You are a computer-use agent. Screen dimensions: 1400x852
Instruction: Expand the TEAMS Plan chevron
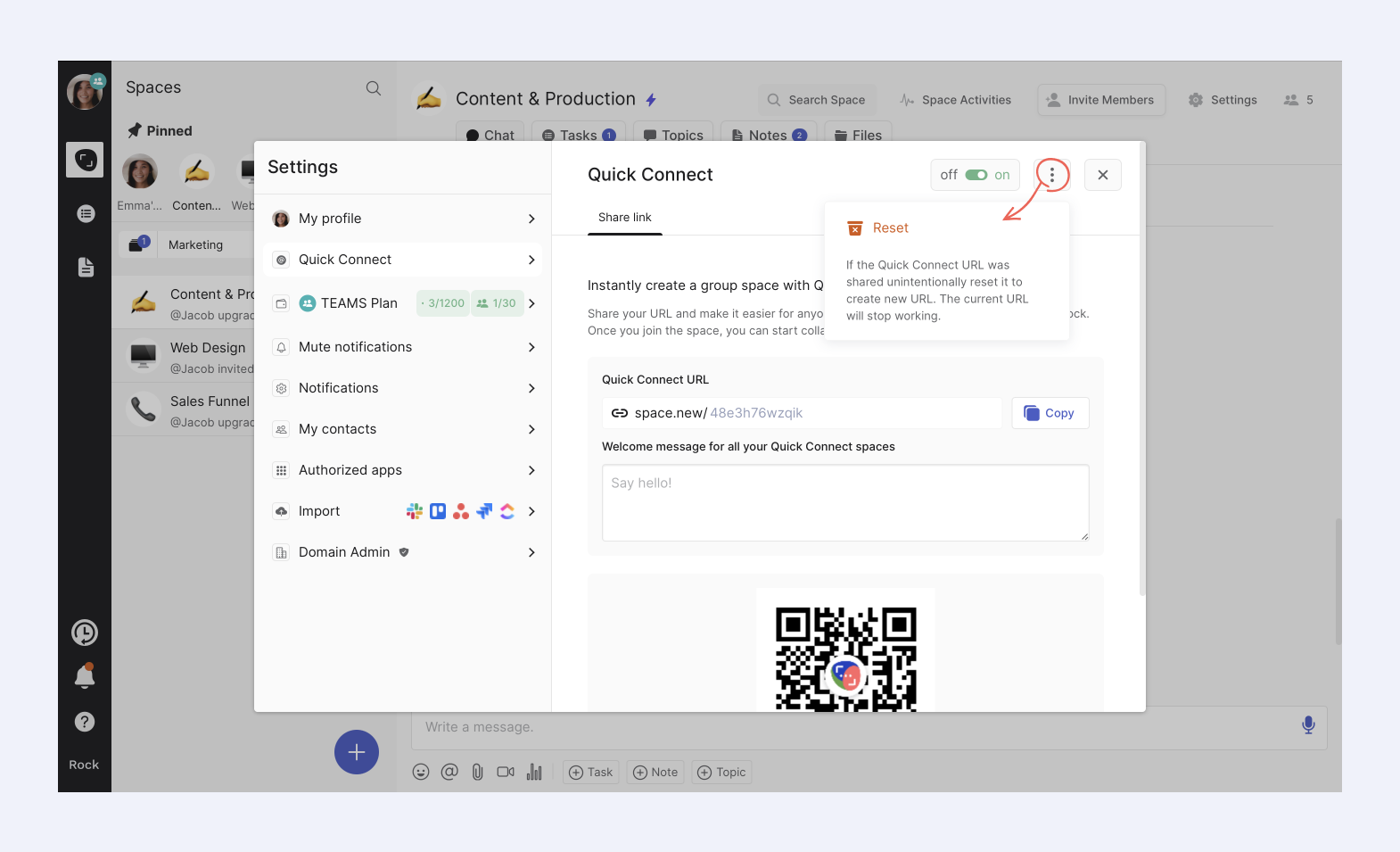point(531,303)
